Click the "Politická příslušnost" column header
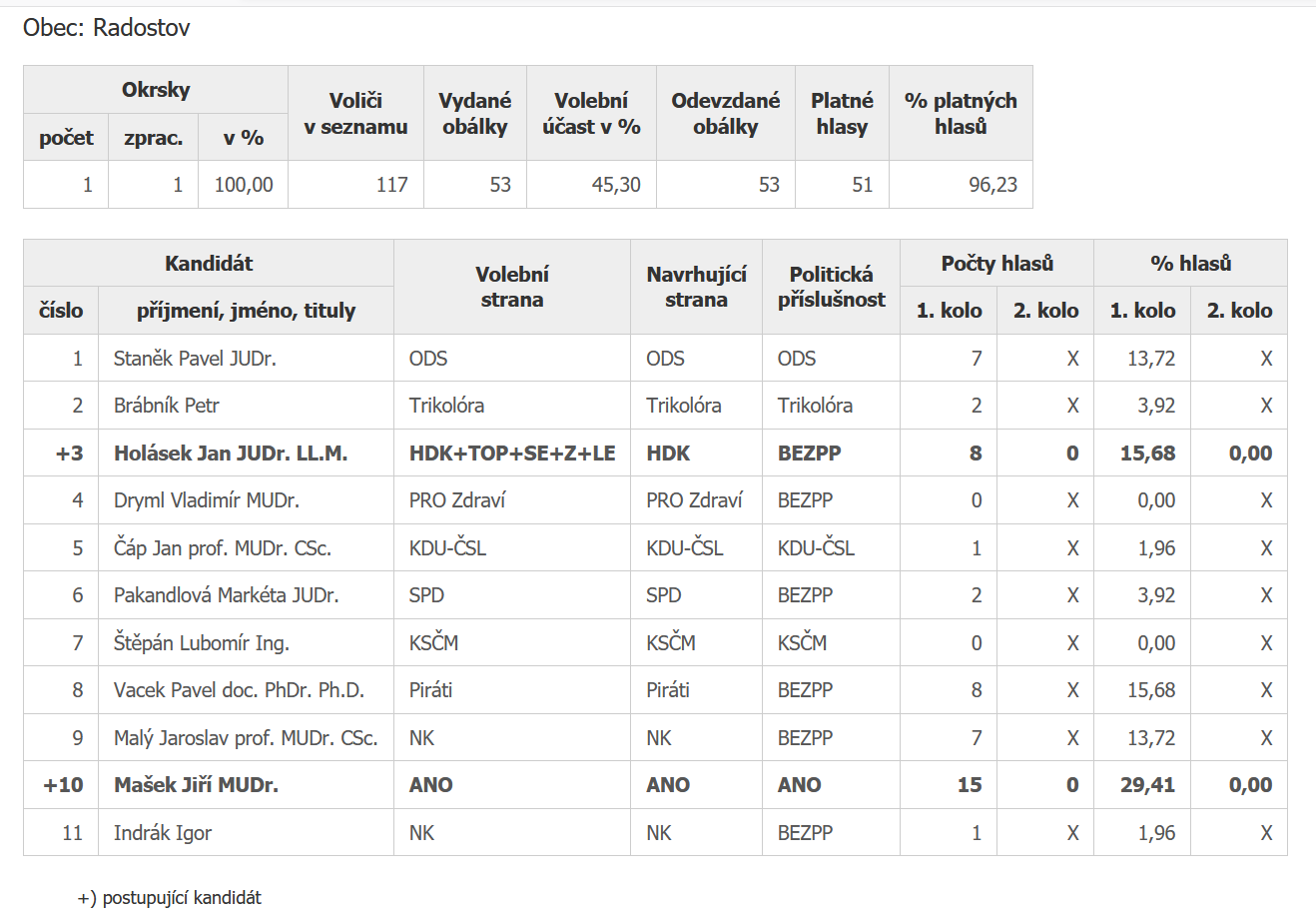Screen dimensions: 1316x915 tap(831, 287)
